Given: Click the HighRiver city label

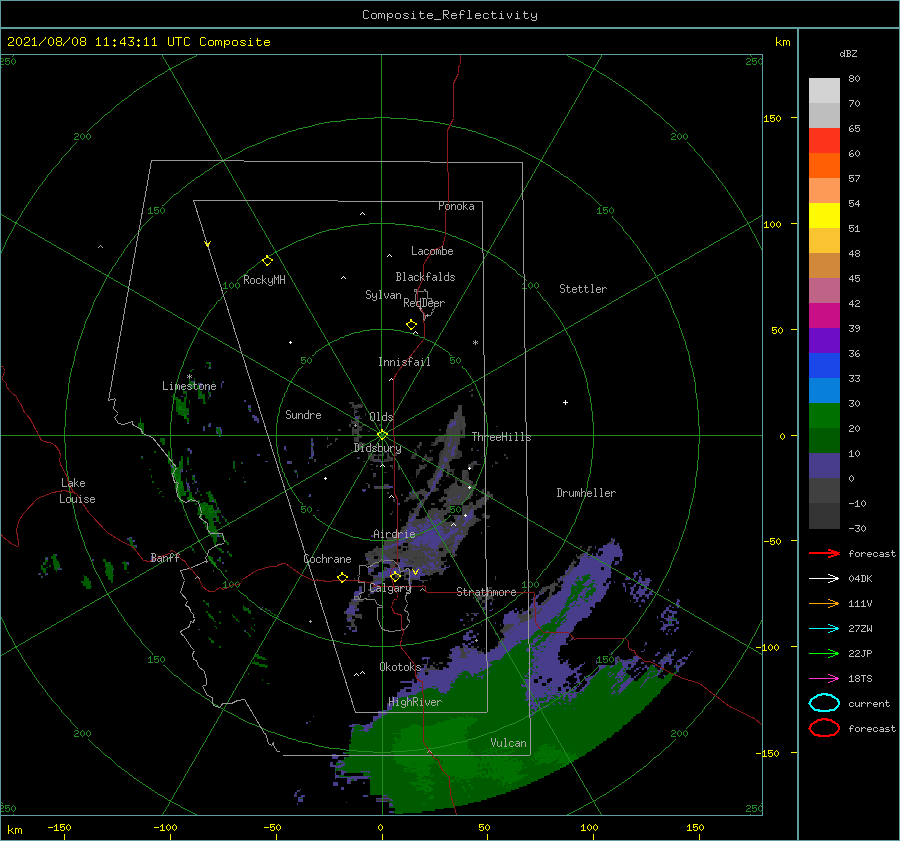Looking at the screenshot, I should [x=415, y=702].
